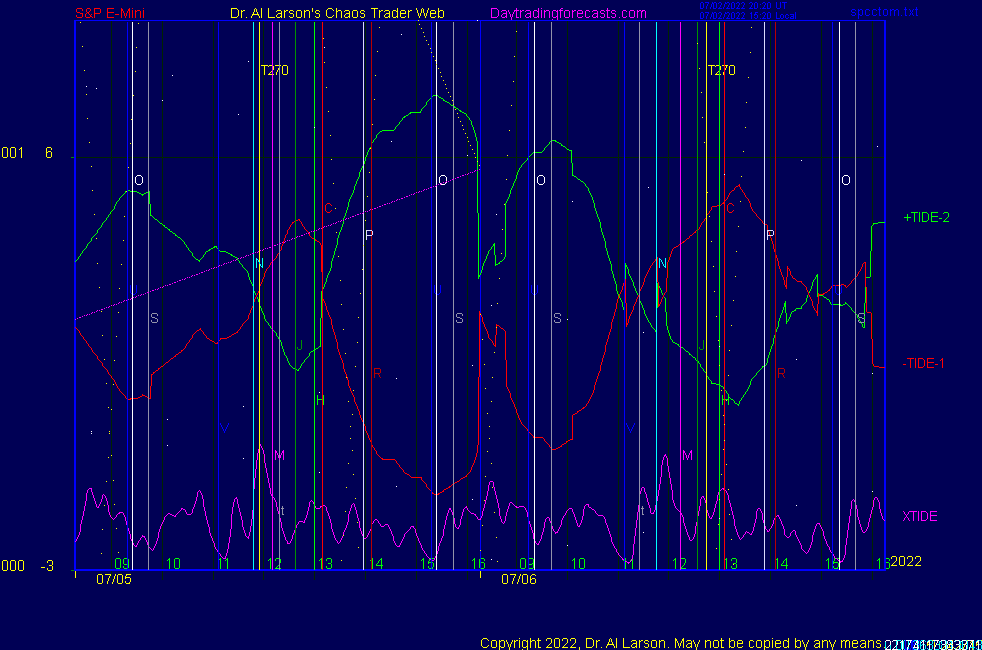Click the T270 marker on the 07/06 session
Viewport: 982px width, 650px height.
point(721,71)
